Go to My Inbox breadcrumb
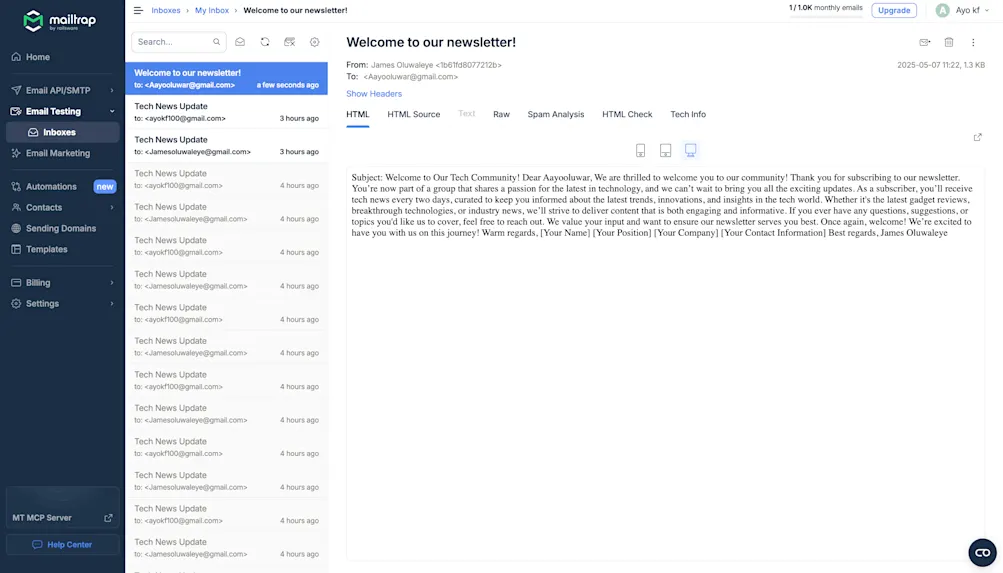 click(212, 10)
